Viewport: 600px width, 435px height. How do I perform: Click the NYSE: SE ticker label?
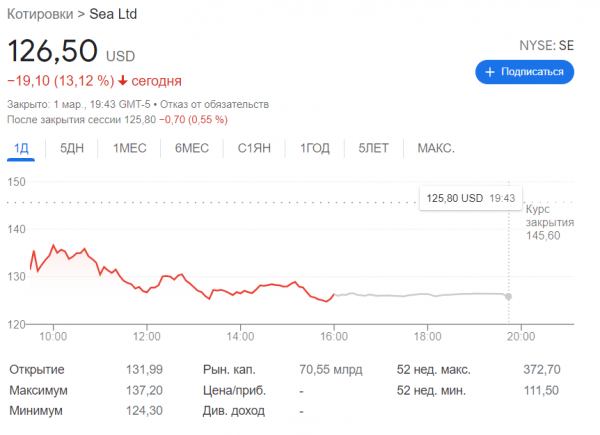pyautogui.click(x=546, y=46)
